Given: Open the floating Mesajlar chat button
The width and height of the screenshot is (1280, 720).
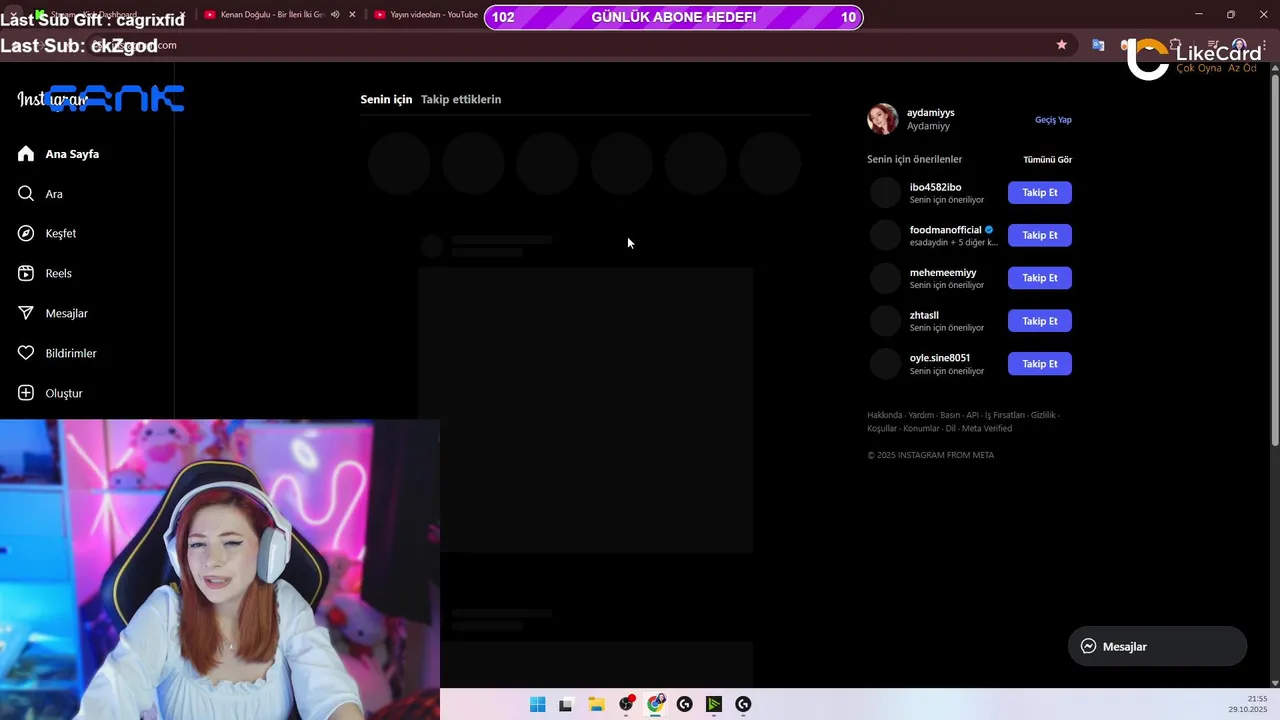Looking at the screenshot, I should 1157,646.
